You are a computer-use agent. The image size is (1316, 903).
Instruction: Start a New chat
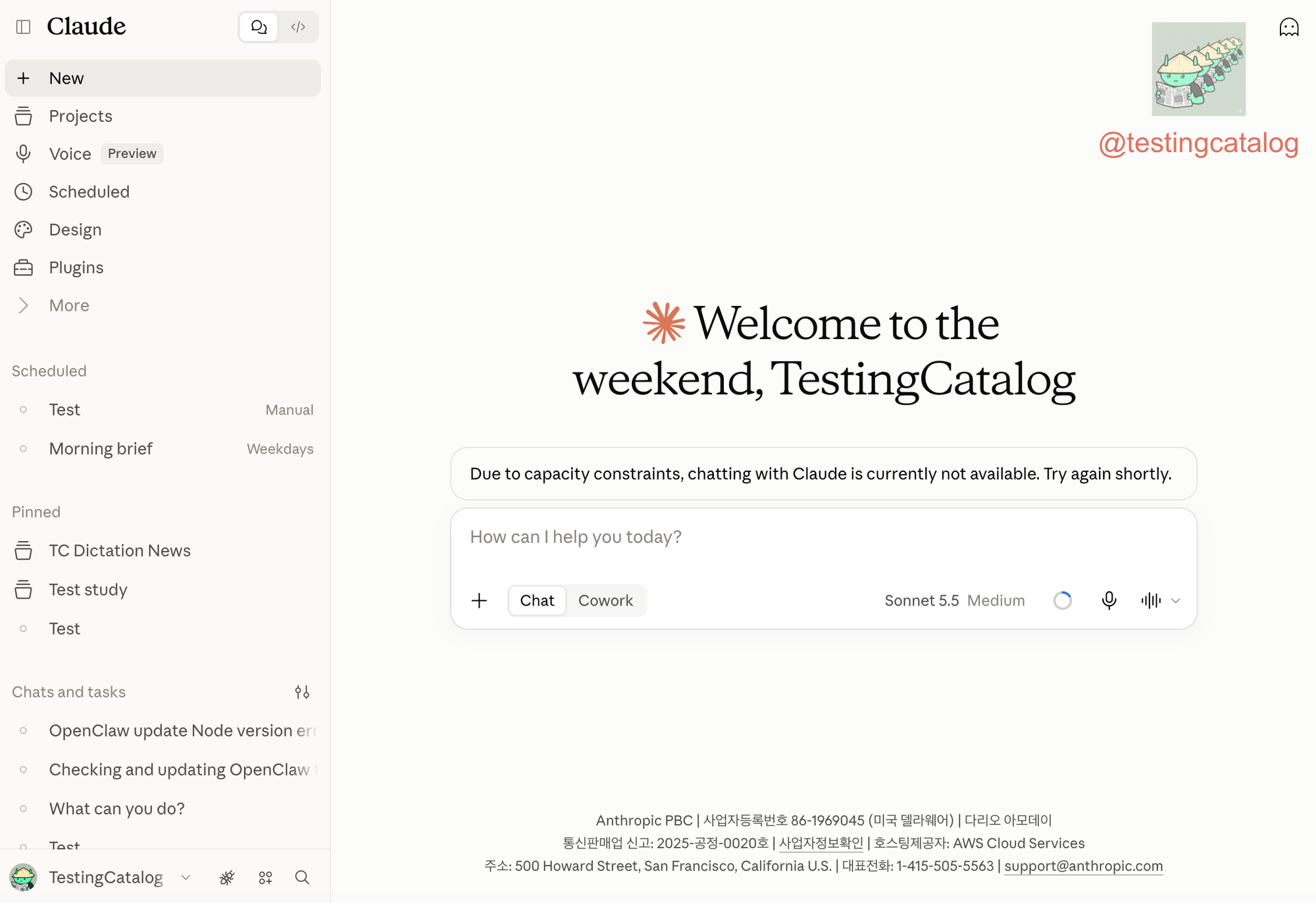(163, 78)
